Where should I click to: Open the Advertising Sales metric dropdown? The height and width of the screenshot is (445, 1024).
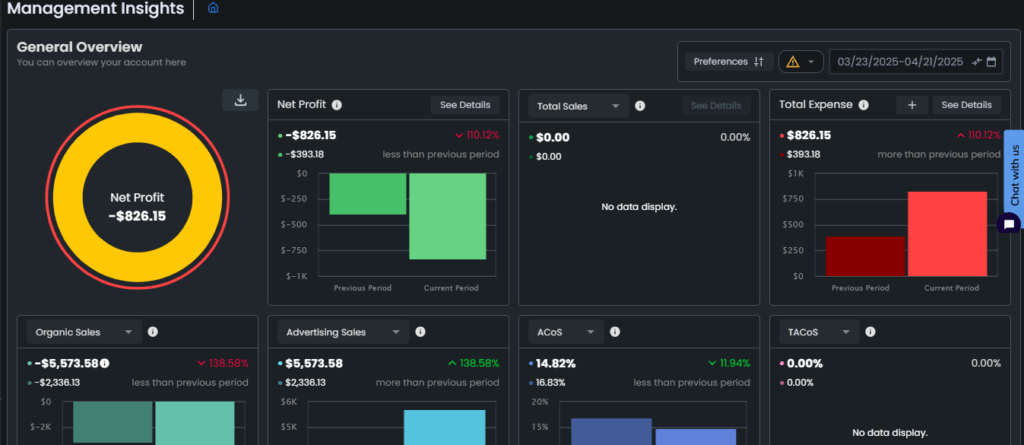point(344,332)
